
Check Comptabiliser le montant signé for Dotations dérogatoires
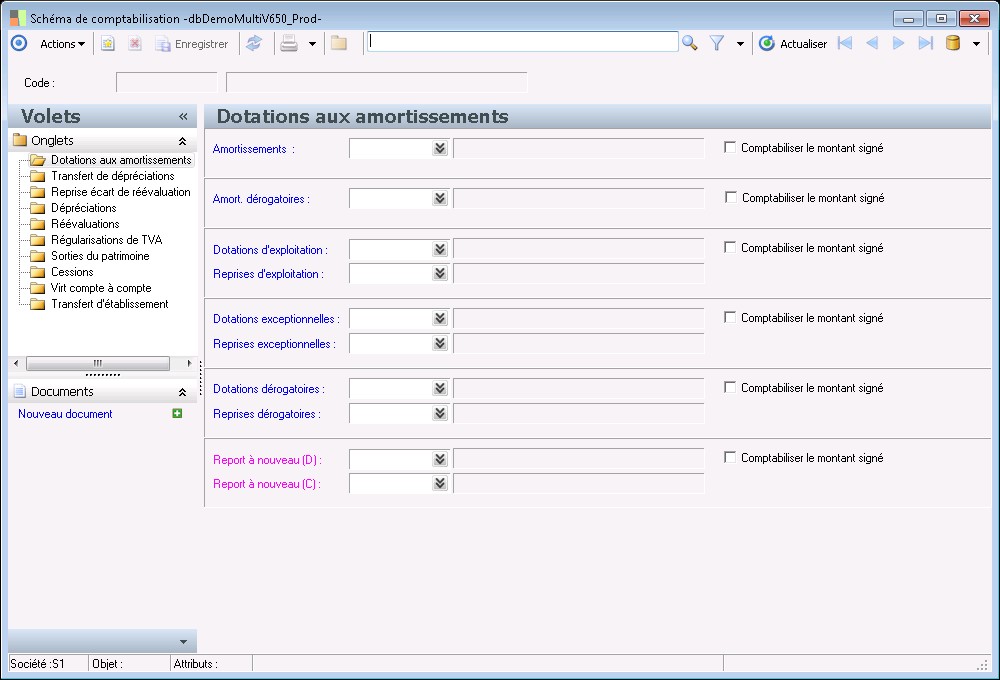coord(730,387)
